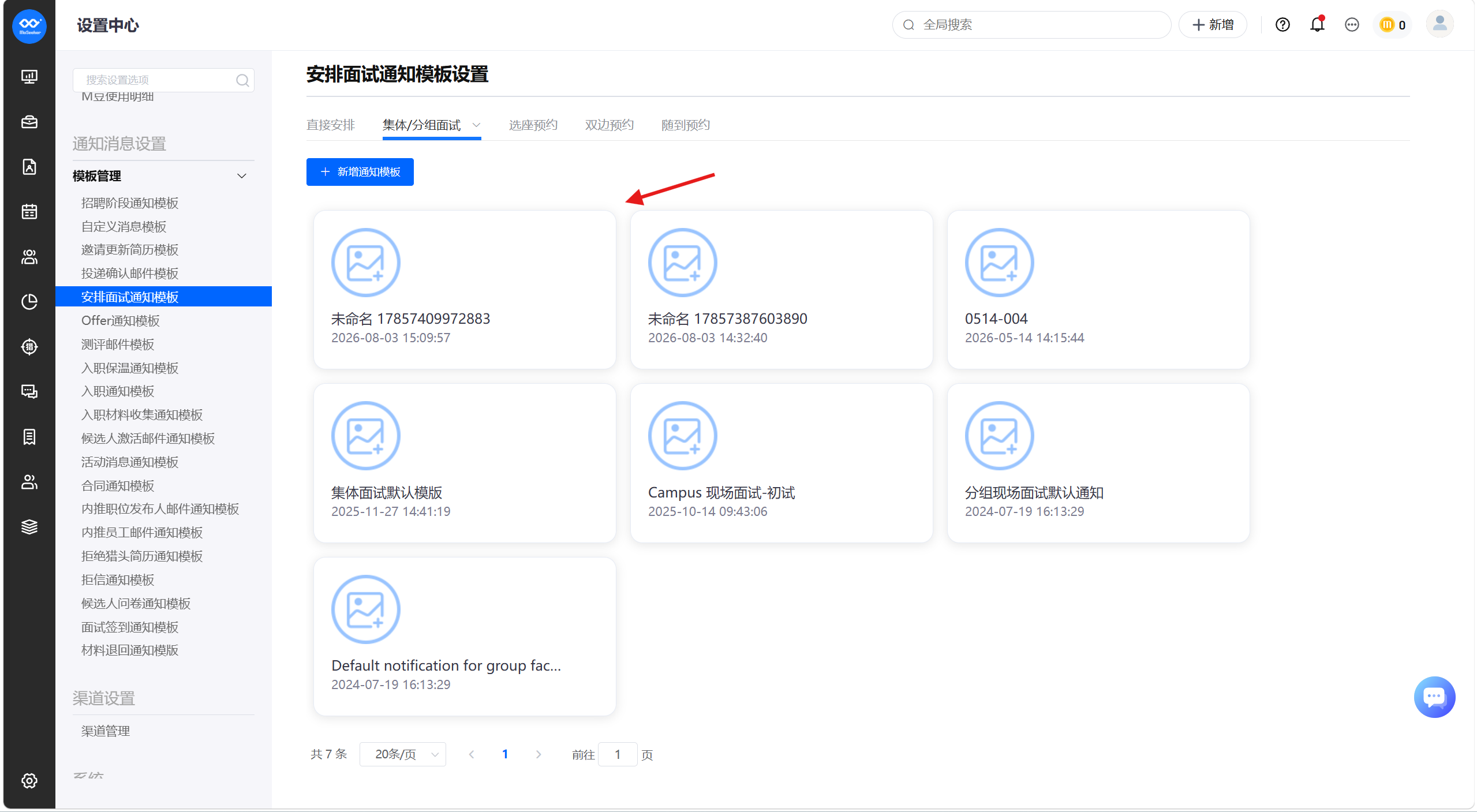Focus the 全局搜索 search field
1477x812 pixels.
(1032, 25)
